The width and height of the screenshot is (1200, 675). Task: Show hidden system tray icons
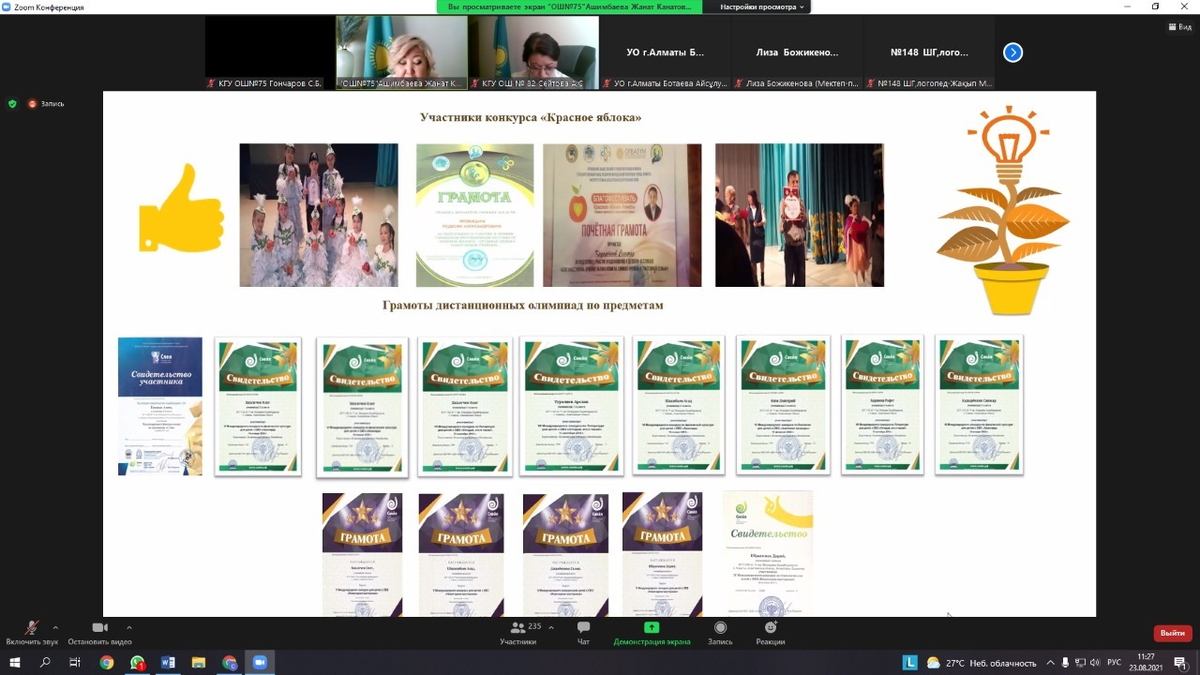tap(1050, 662)
